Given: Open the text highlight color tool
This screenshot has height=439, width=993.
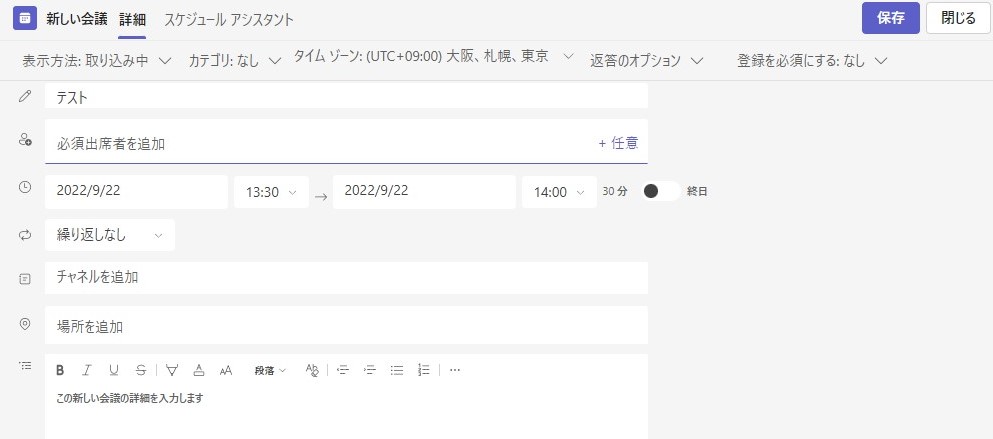Looking at the screenshot, I should (x=172, y=371).
